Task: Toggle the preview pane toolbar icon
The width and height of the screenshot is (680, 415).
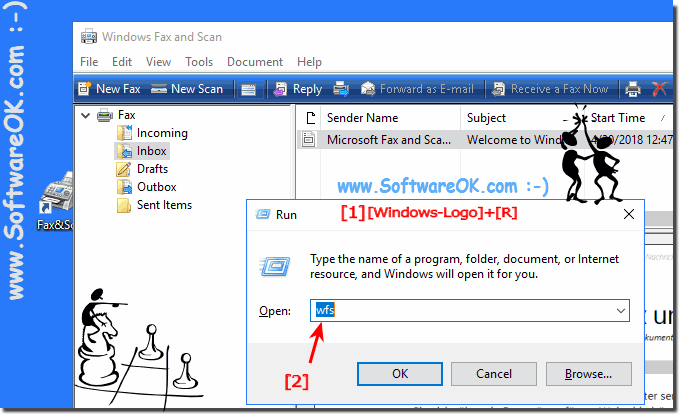Action: (248, 90)
